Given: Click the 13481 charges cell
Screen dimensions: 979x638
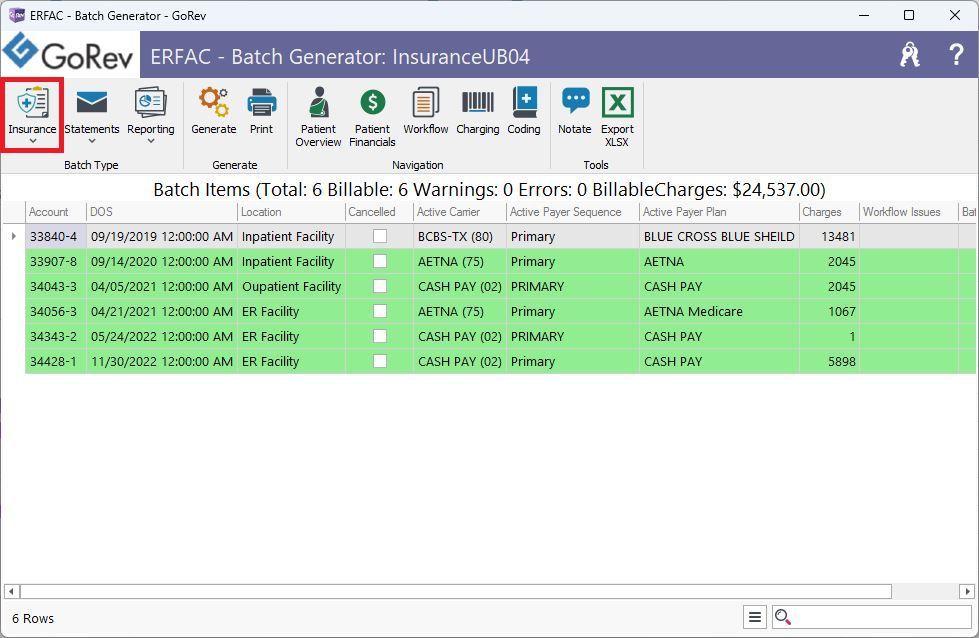Looking at the screenshot, I should (829, 237).
